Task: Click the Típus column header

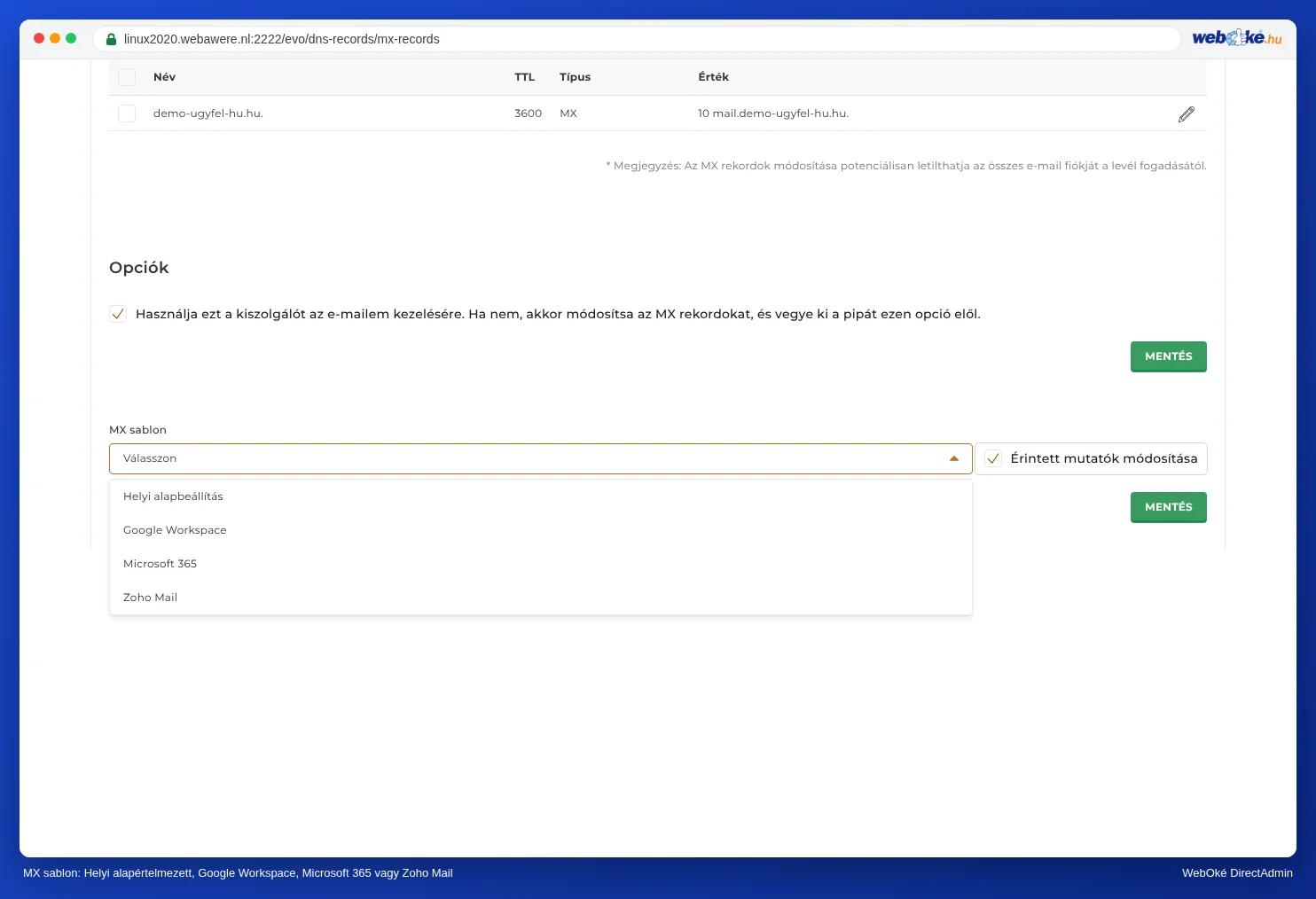Action: pos(575,77)
